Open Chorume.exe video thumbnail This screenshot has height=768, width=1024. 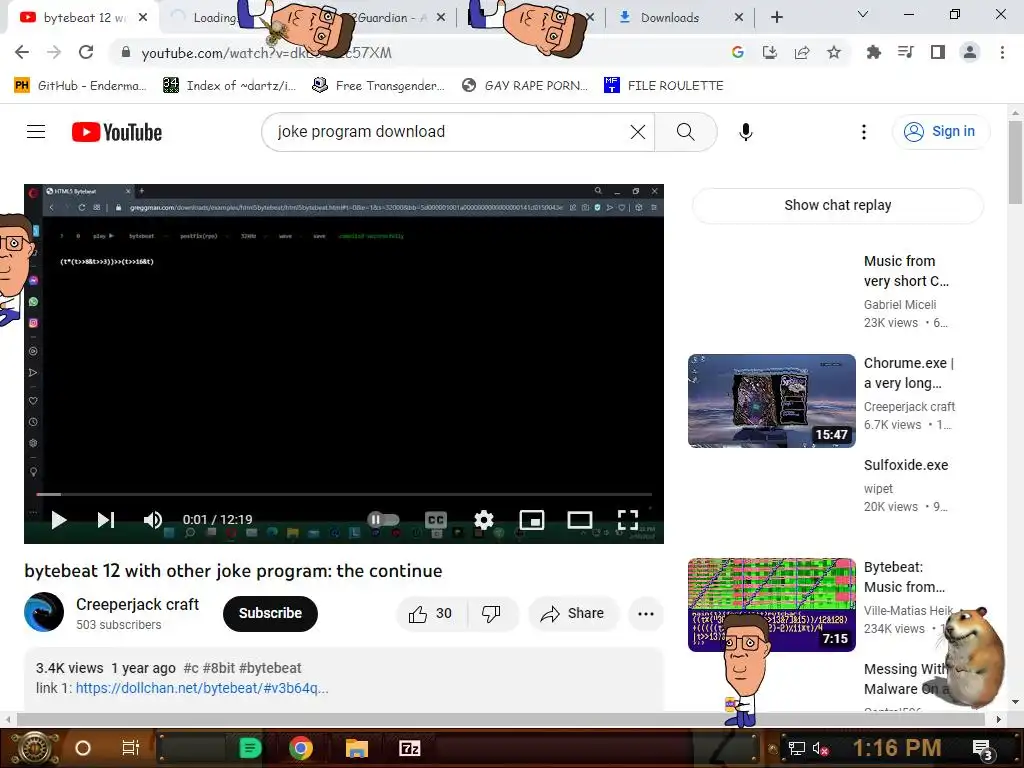point(771,401)
